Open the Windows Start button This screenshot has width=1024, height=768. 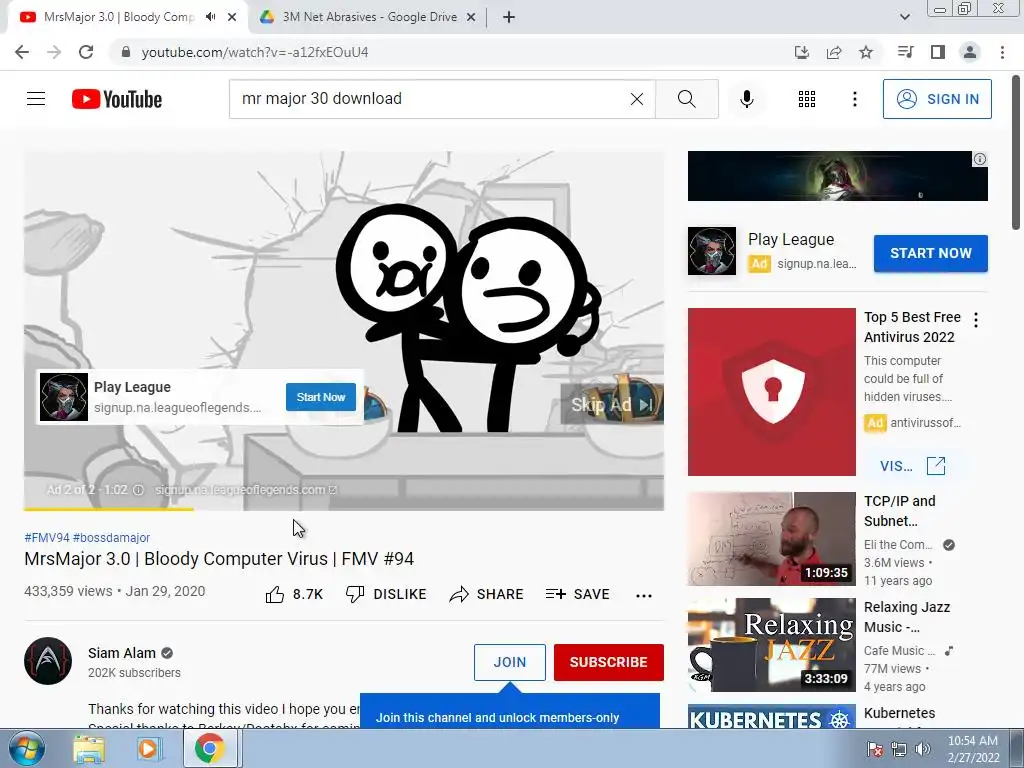(x=26, y=748)
